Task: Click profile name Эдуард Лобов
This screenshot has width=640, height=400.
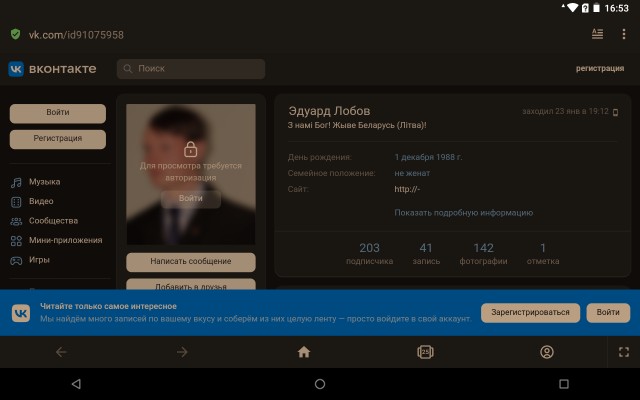Action: point(329,111)
